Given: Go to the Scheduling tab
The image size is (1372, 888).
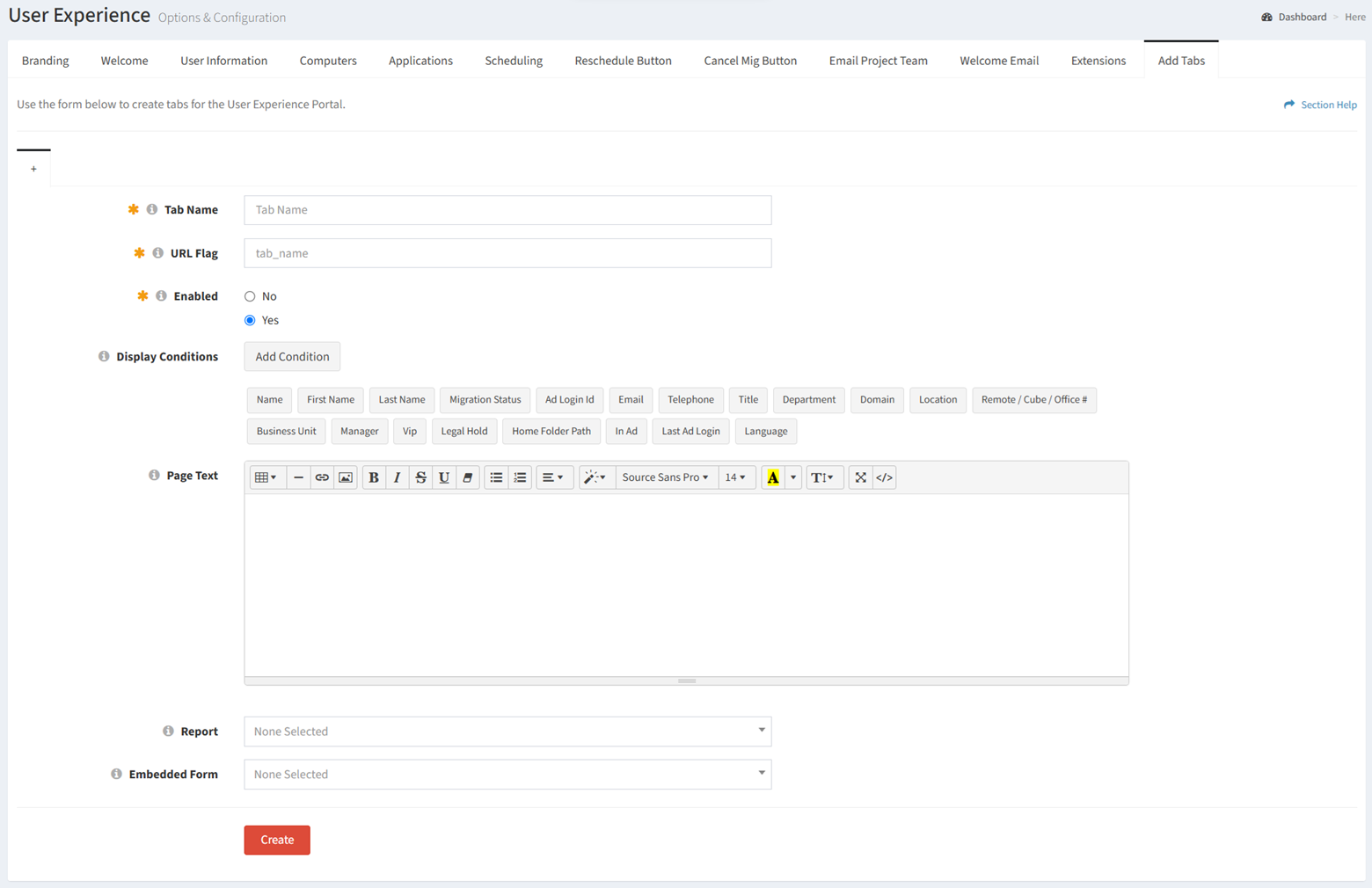Looking at the screenshot, I should [514, 61].
